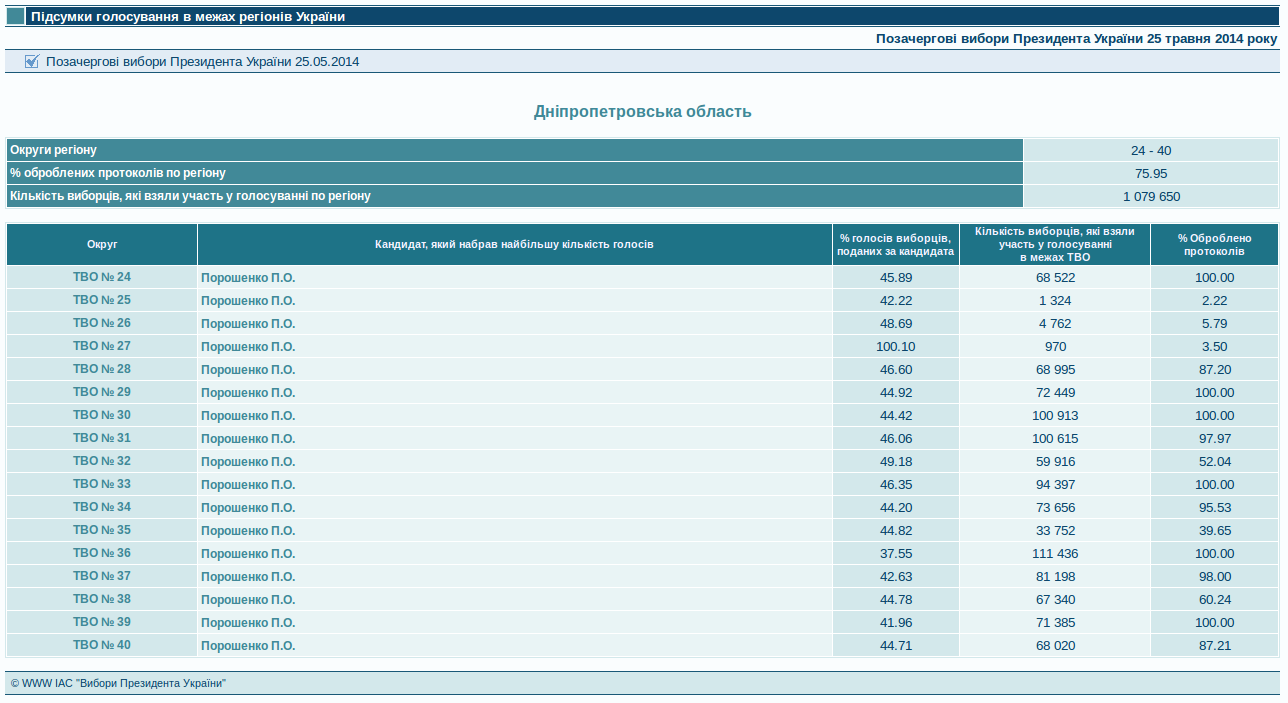Click voter count 1 324
The height and width of the screenshot is (703, 1288).
pyautogui.click(x=1055, y=301)
